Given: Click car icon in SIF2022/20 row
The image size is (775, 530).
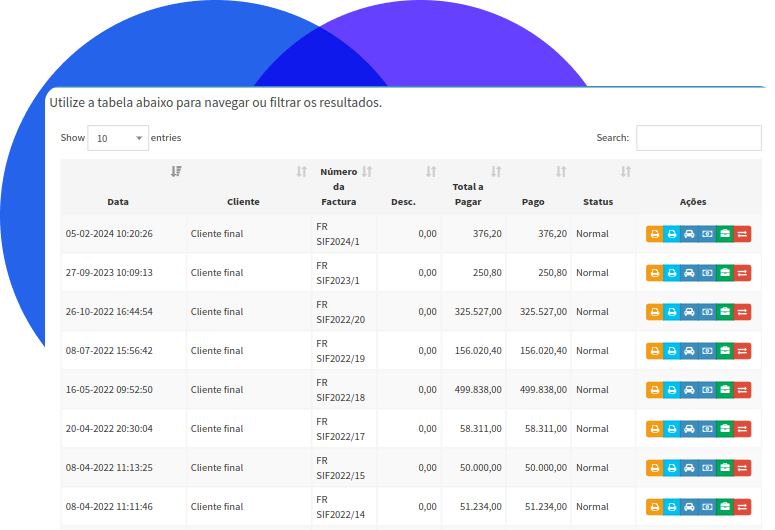Looking at the screenshot, I should (x=689, y=312).
